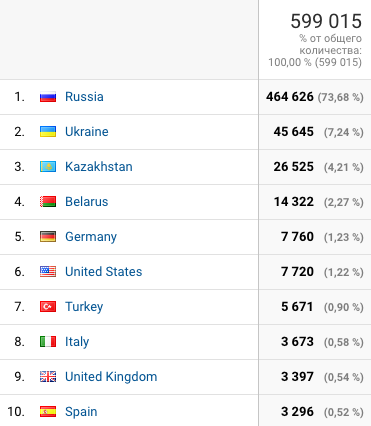371x426 pixels.
Task: Open the United States country link
Action: click(104, 272)
